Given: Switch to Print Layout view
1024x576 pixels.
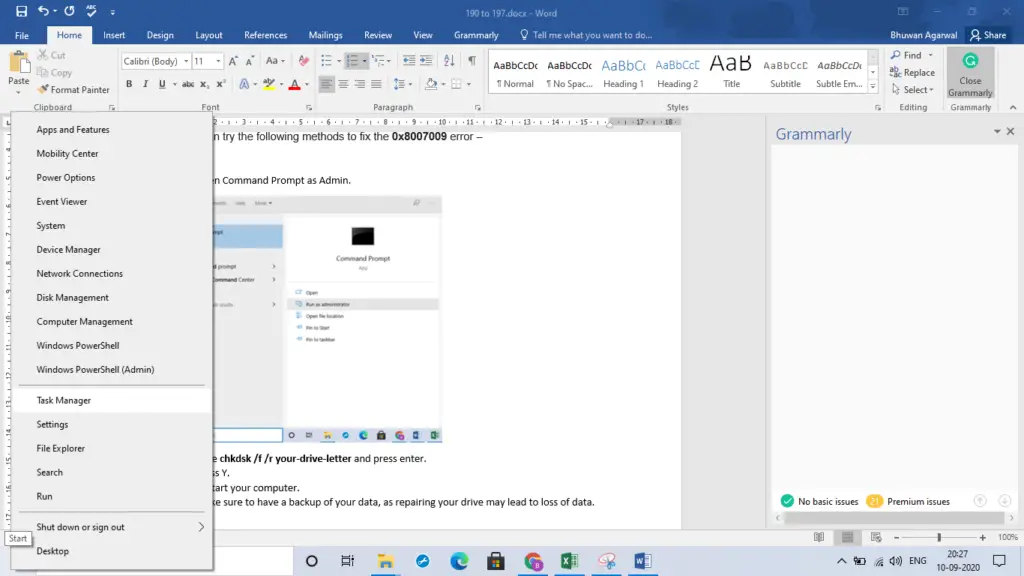Looking at the screenshot, I should (x=848, y=537).
